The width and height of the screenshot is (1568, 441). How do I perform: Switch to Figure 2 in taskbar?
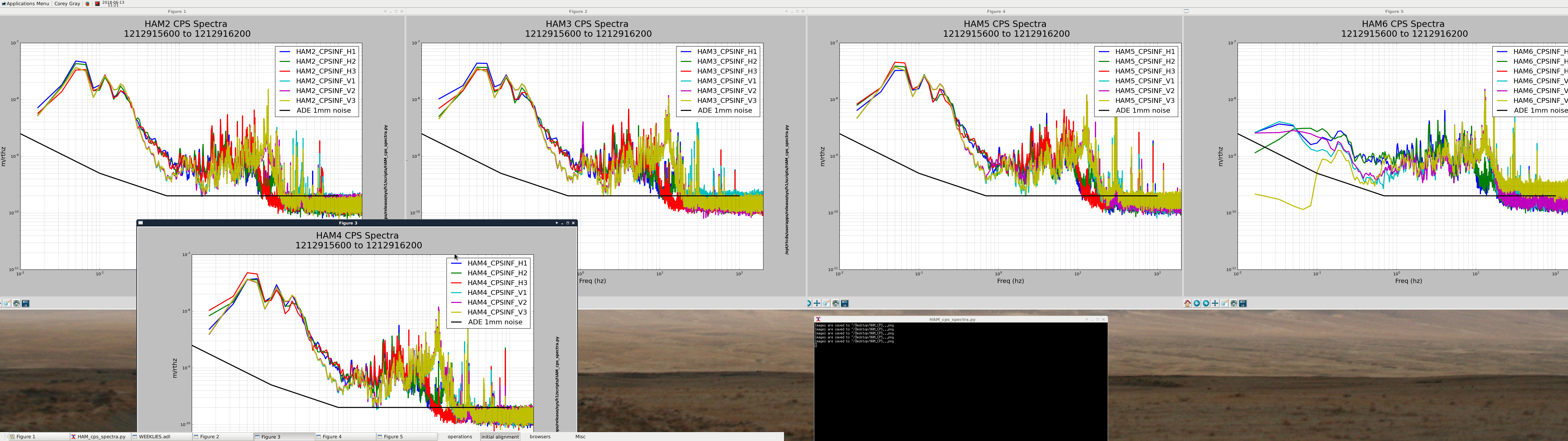point(209,437)
